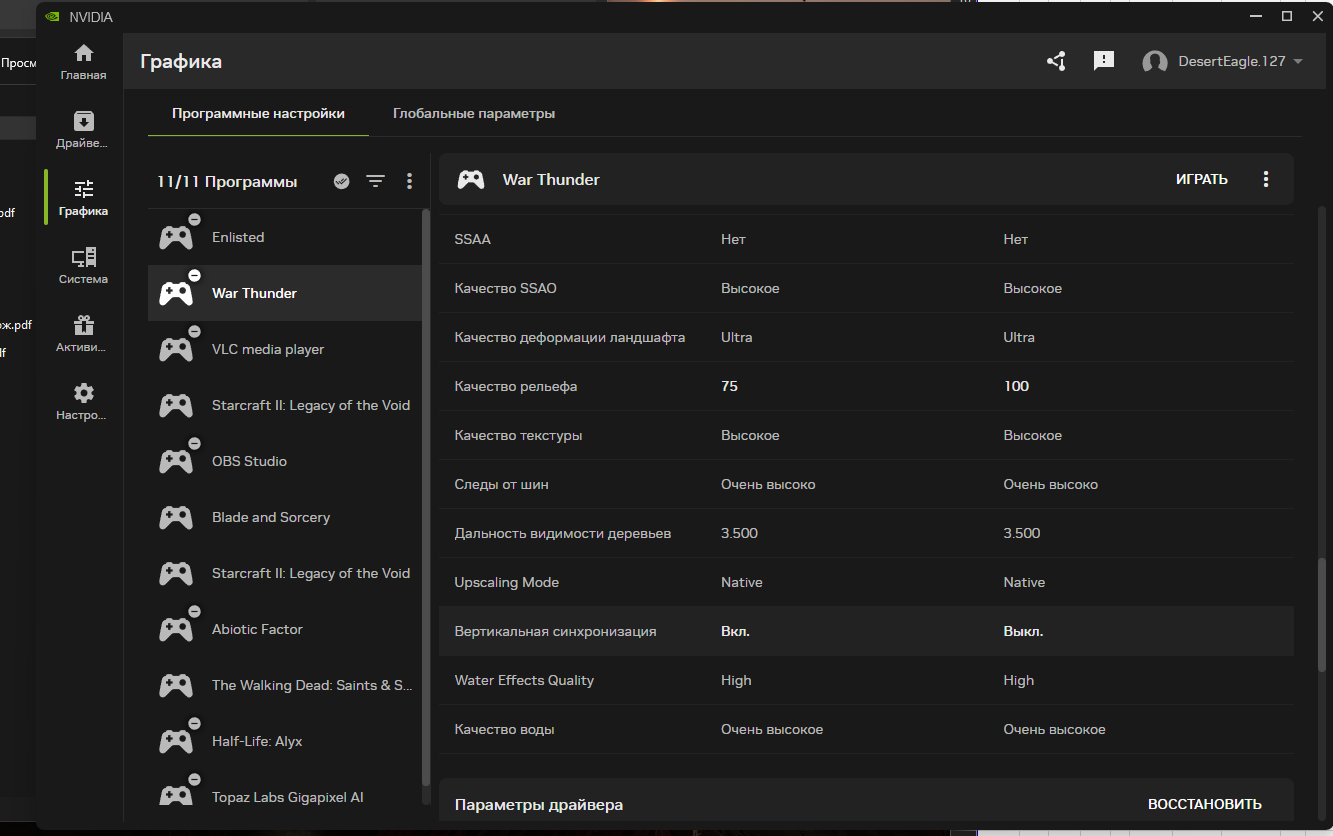Click the filter icon above program list
1333x836 pixels.
coord(375,181)
